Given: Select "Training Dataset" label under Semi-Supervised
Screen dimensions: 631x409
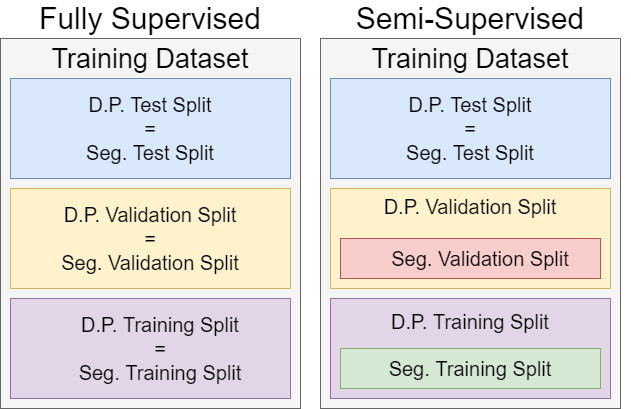Looking at the screenshot, I should [x=470, y=58].
